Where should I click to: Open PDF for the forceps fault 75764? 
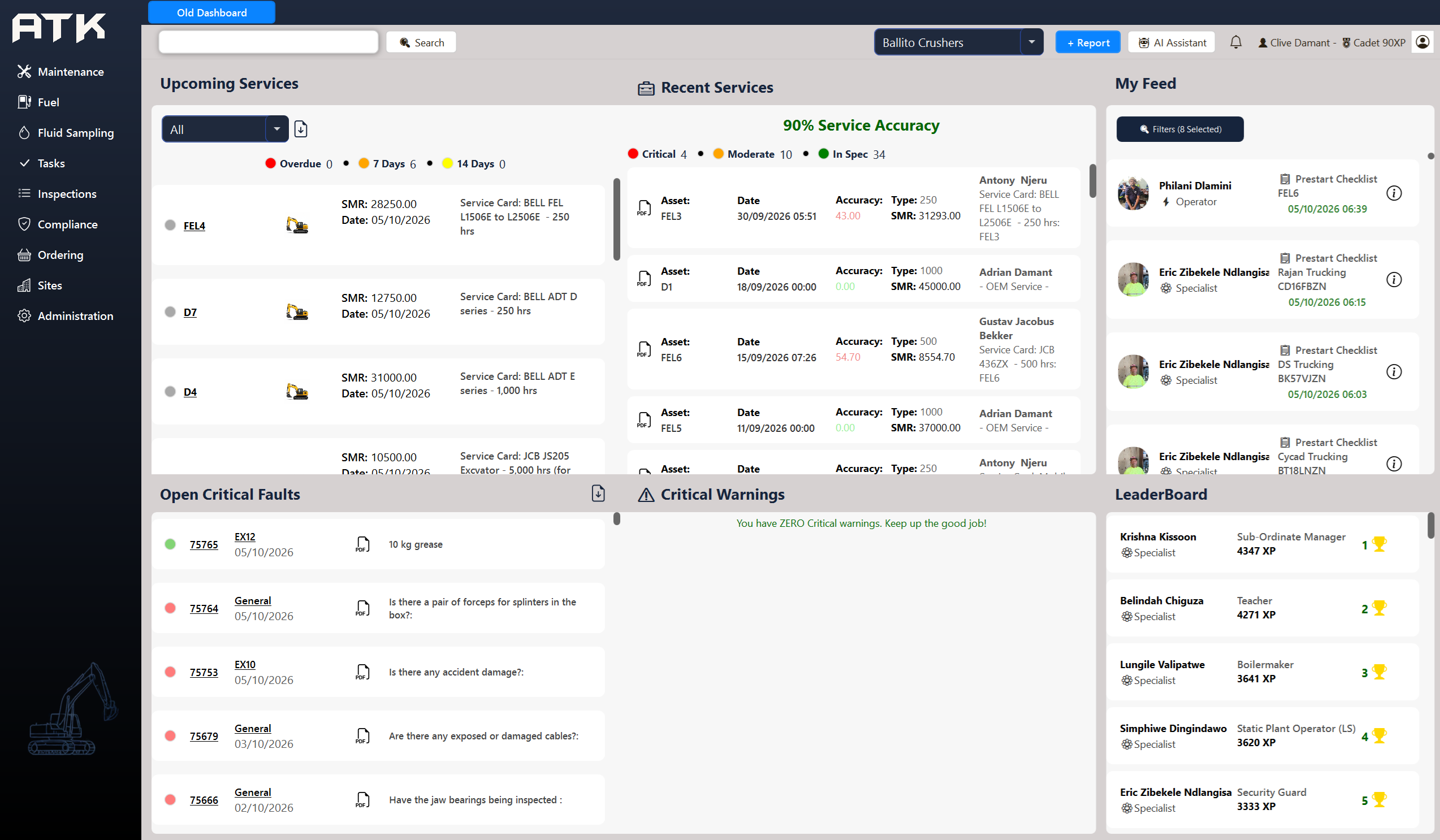point(362,608)
